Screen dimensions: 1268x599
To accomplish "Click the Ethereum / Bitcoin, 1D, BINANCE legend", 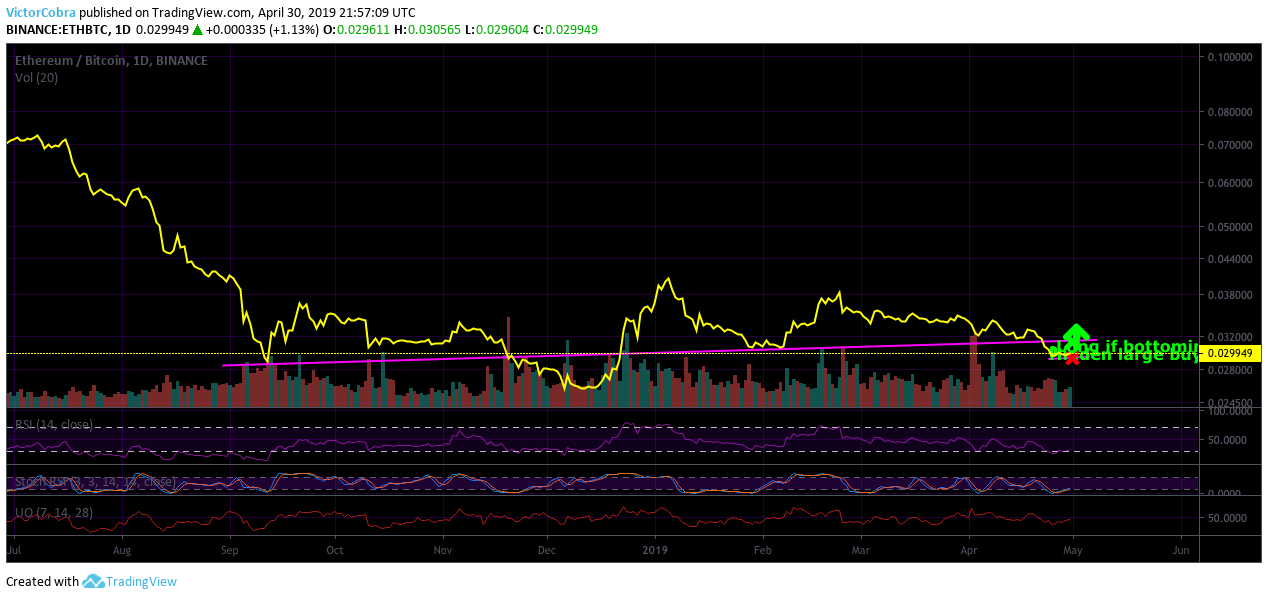I will [111, 61].
